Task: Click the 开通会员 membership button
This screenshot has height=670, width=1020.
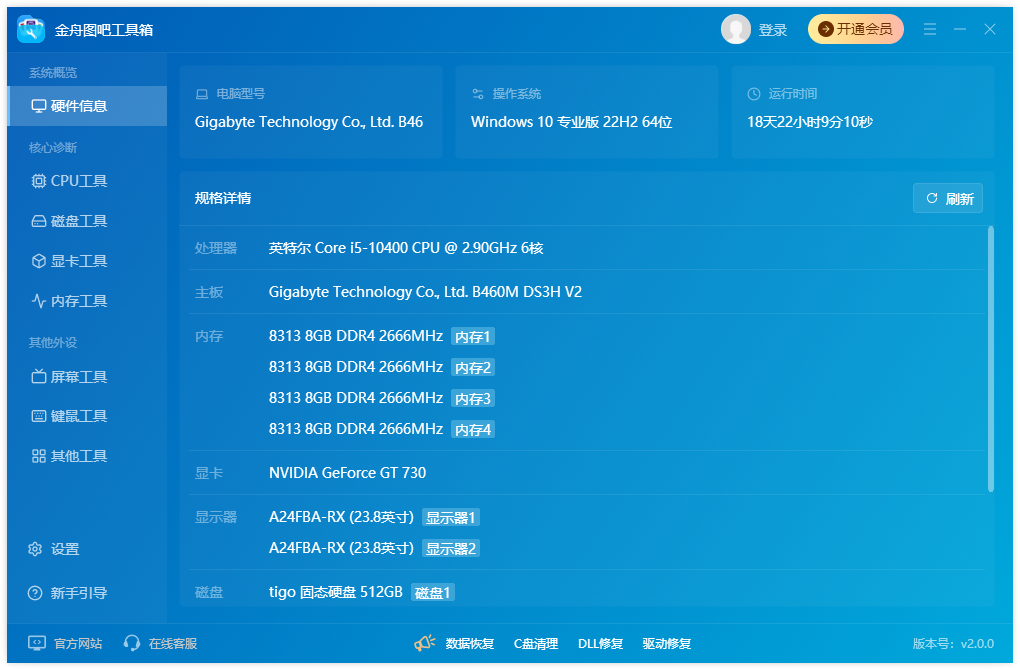Action: click(x=855, y=29)
